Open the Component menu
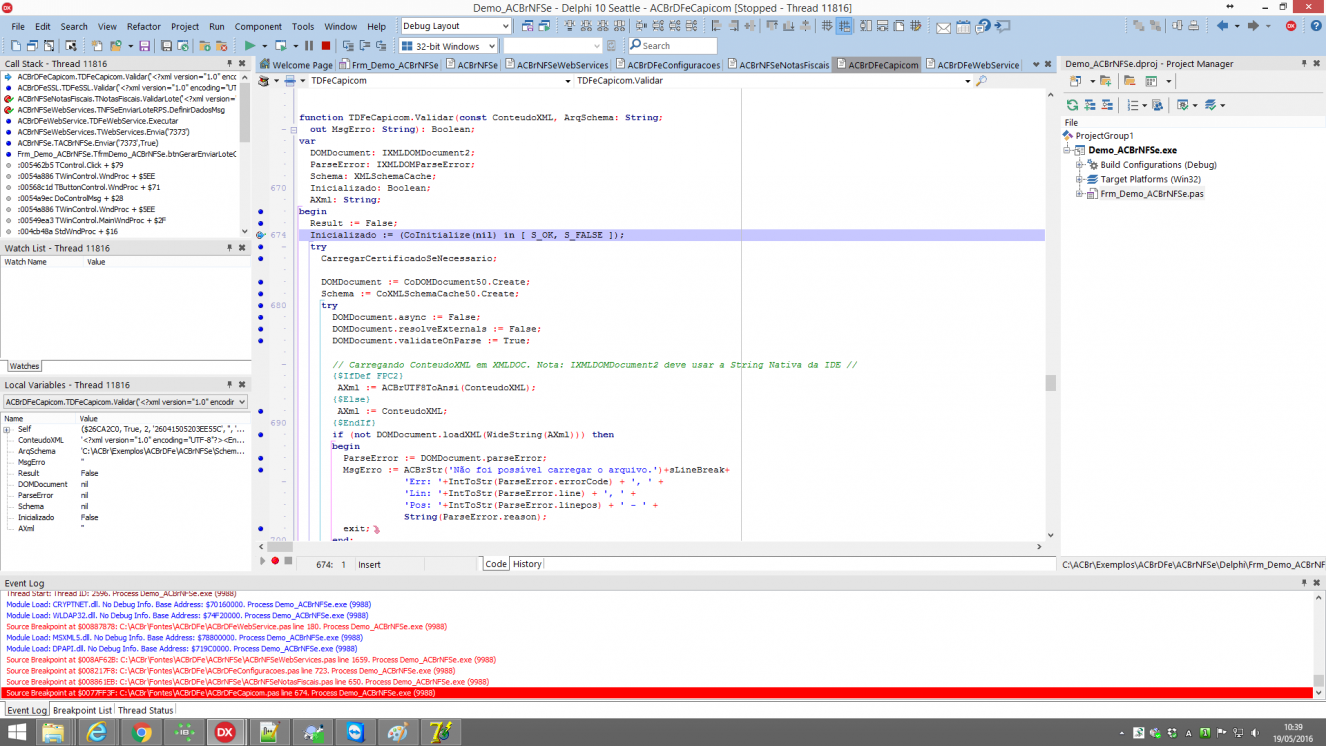The width and height of the screenshot is (1326, 746). coord(258,27)
